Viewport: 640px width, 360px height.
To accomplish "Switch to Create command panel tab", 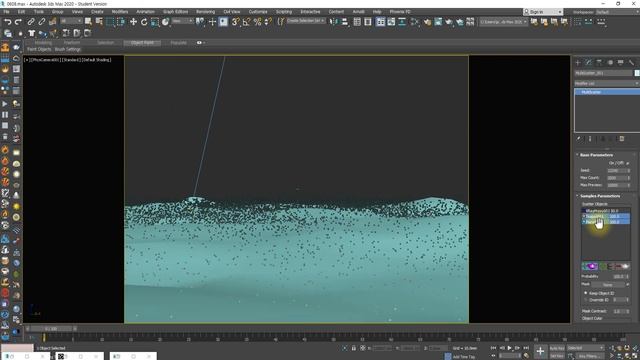I will (578, 62).
